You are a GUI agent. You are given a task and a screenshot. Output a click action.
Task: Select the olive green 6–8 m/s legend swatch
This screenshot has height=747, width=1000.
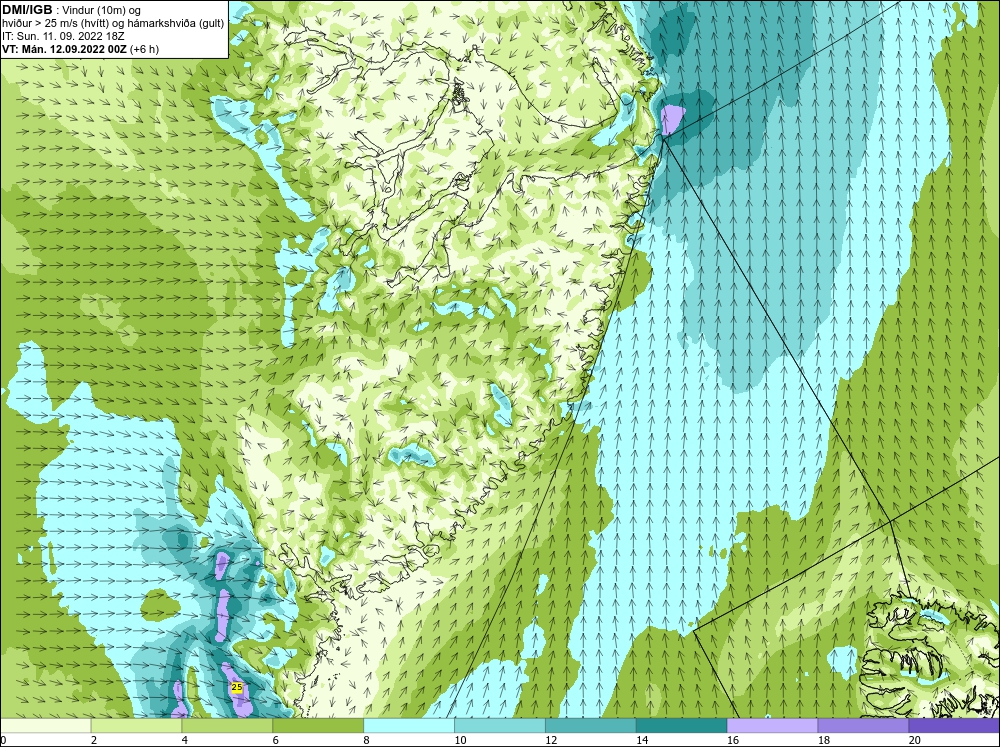(x=318, y=726)
